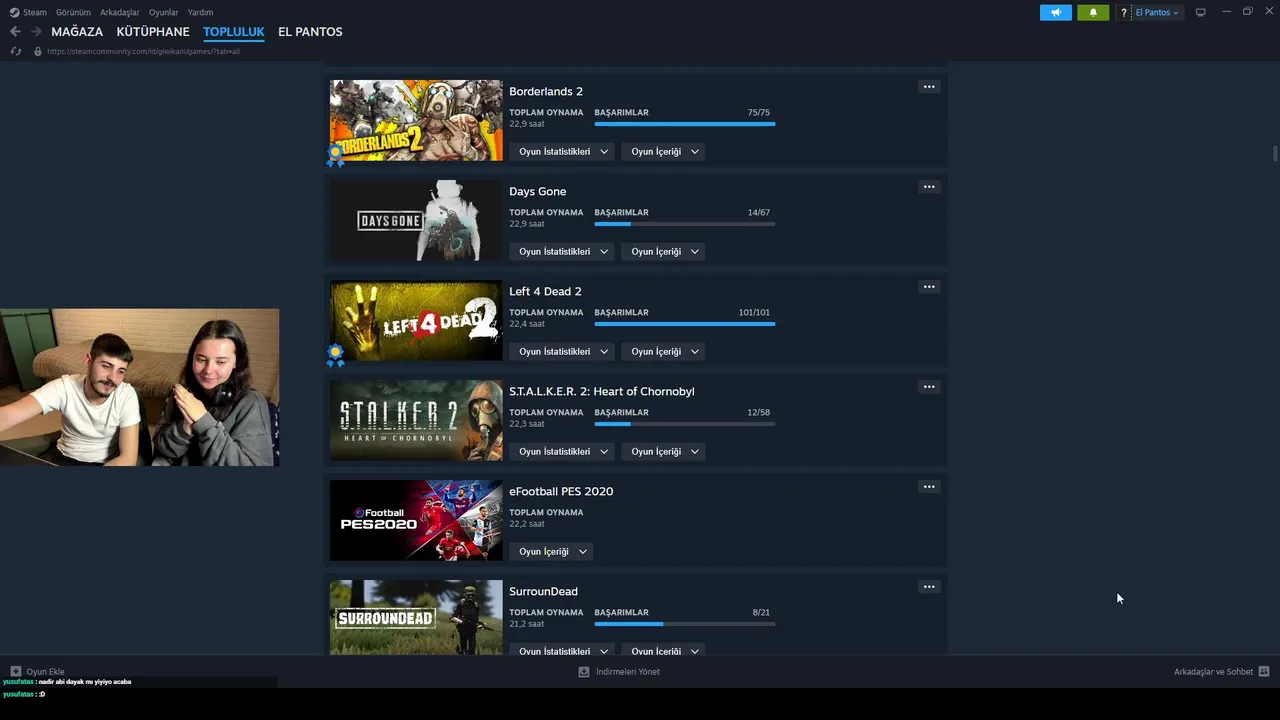Expand S.T.A.L.K.E.R. 2 Oyun İçeriği dropdown
The height and width of the screenshot is (720, 1280).
665,451
